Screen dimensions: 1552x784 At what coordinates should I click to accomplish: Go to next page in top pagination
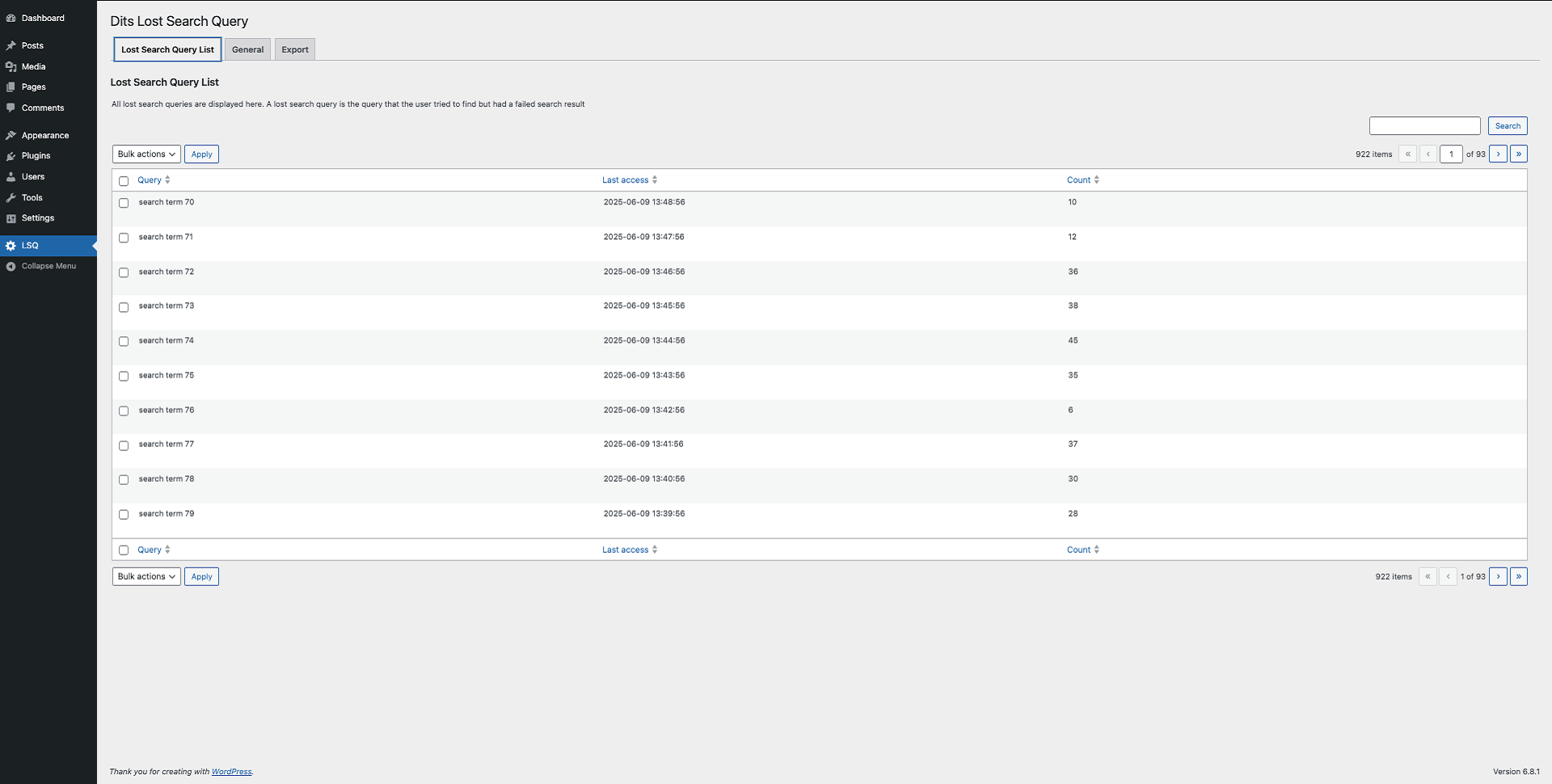pos(1498,154)
